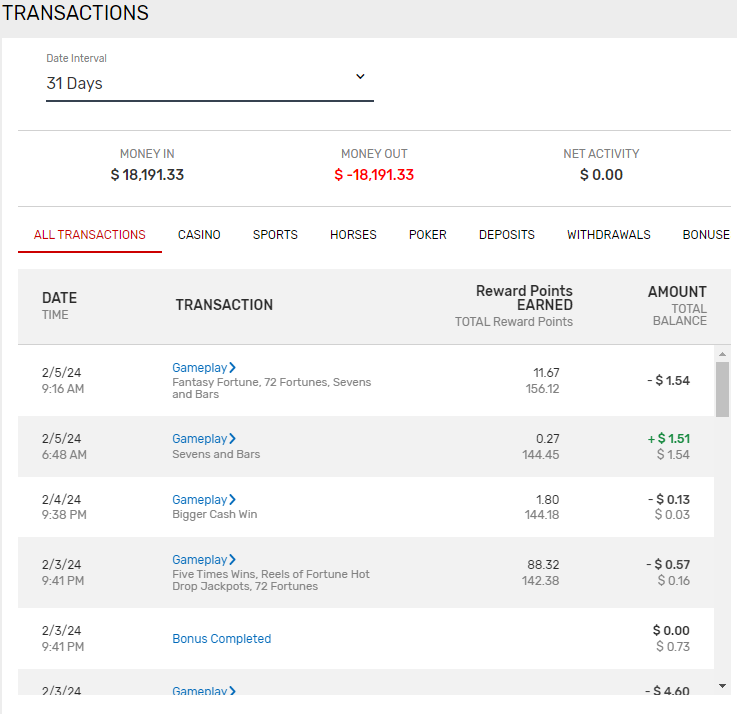Click the dropdown chevron beside 31 Days
The width and height of the screenshot is (737, 714).
click(360, 77)
